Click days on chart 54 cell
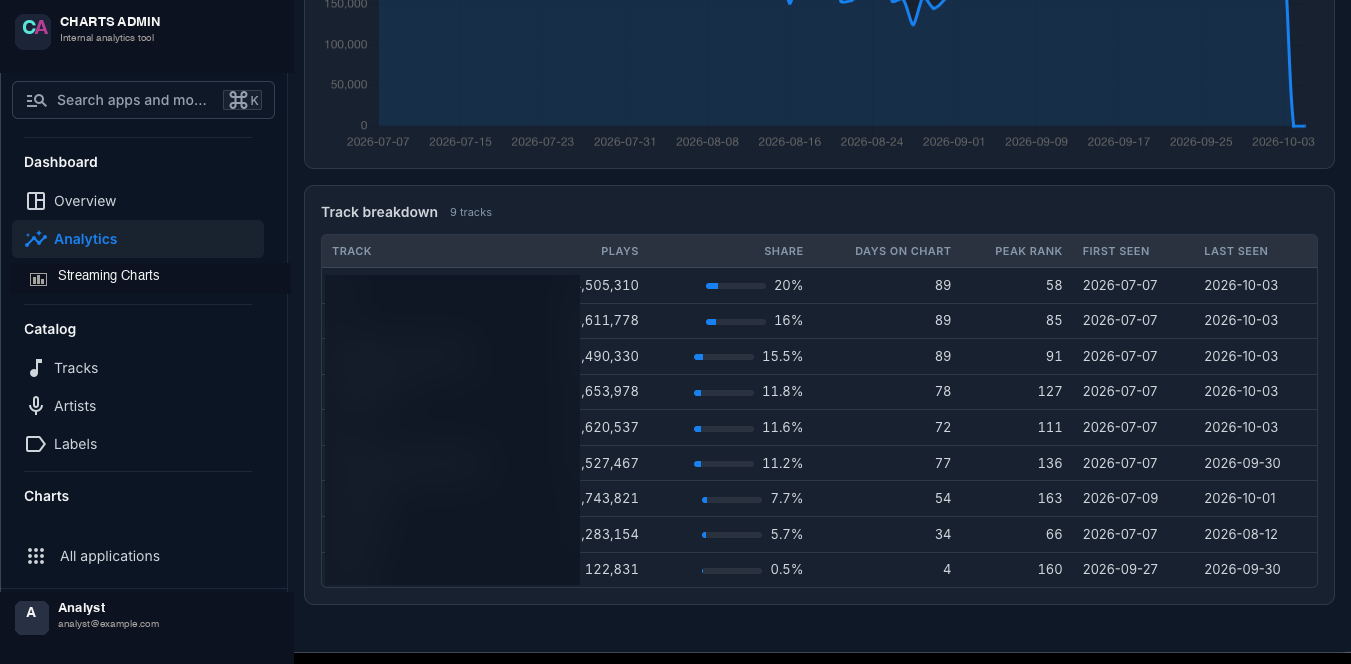1351x664 pixels. pyautogui.click(x=943, y=499)
